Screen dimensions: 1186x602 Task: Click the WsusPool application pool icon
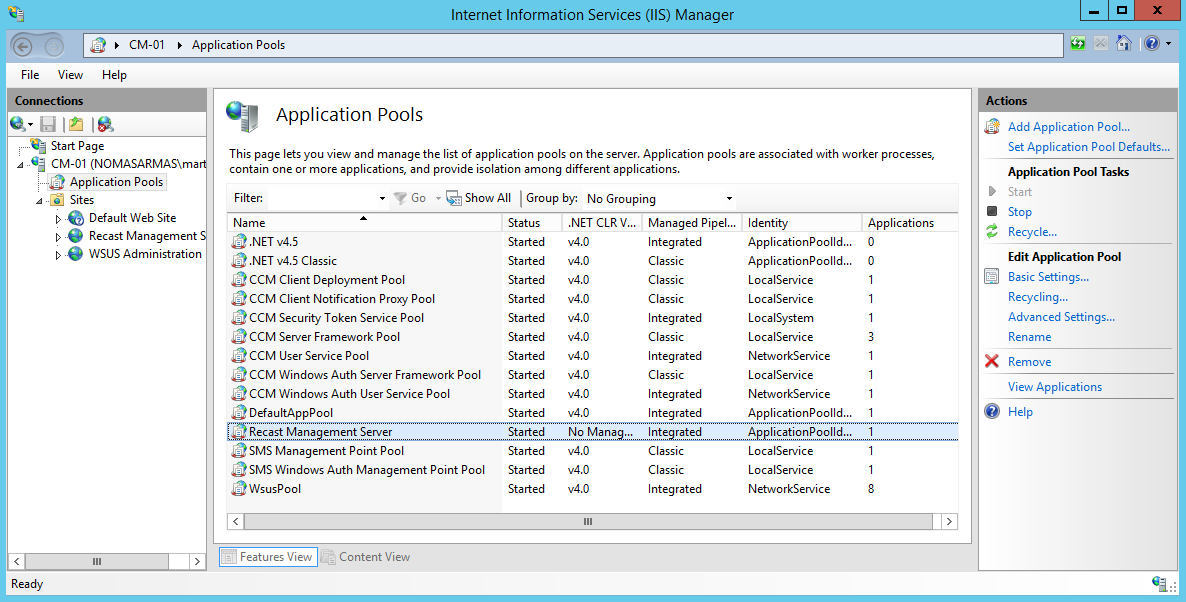[x=239, y=489]
